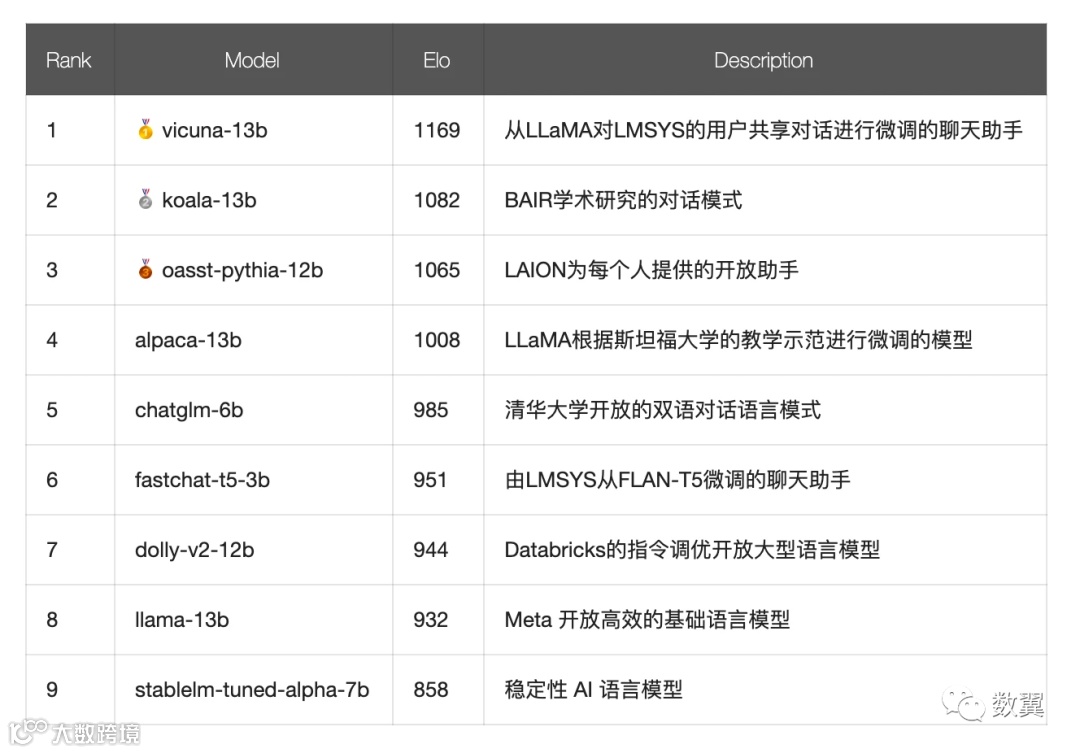
Task: Click the description starting with 清华大学
Action: tap(663, 410)
